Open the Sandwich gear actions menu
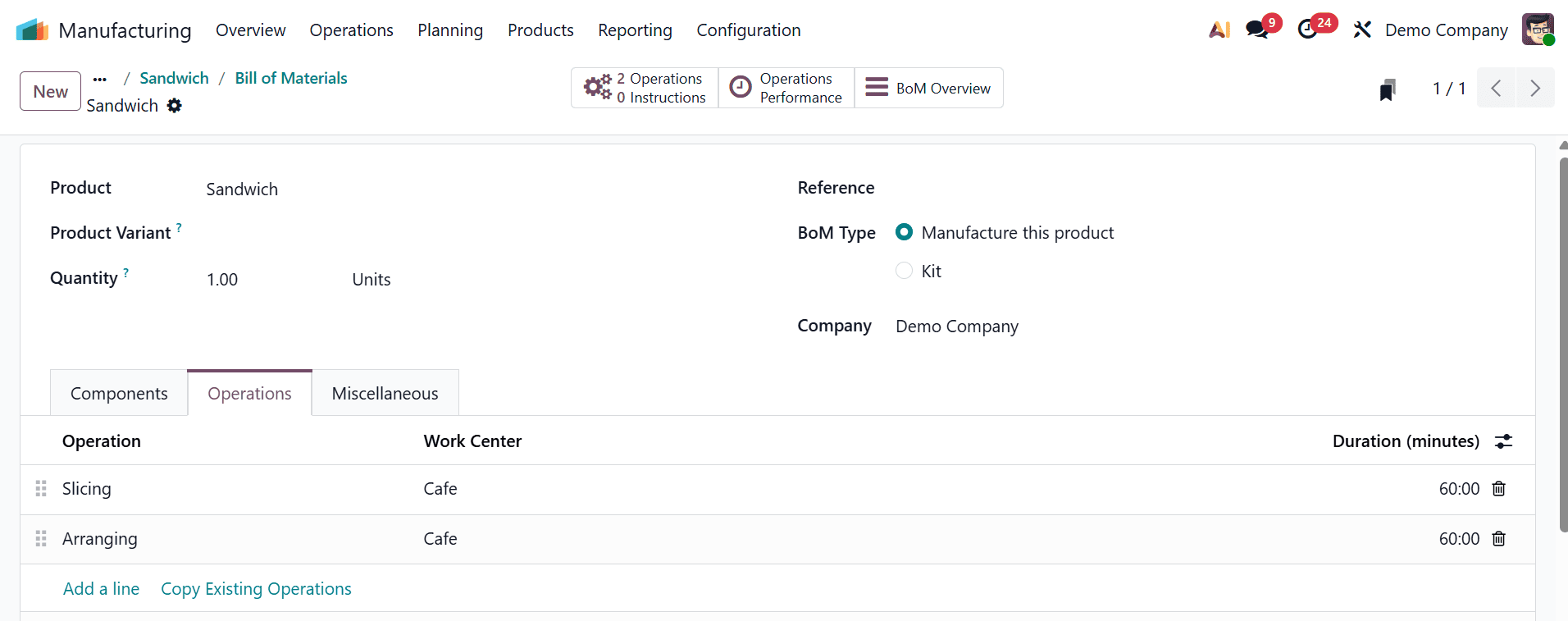The height and width of the screenshot is (621, 1568). click(x=175, y=106)
